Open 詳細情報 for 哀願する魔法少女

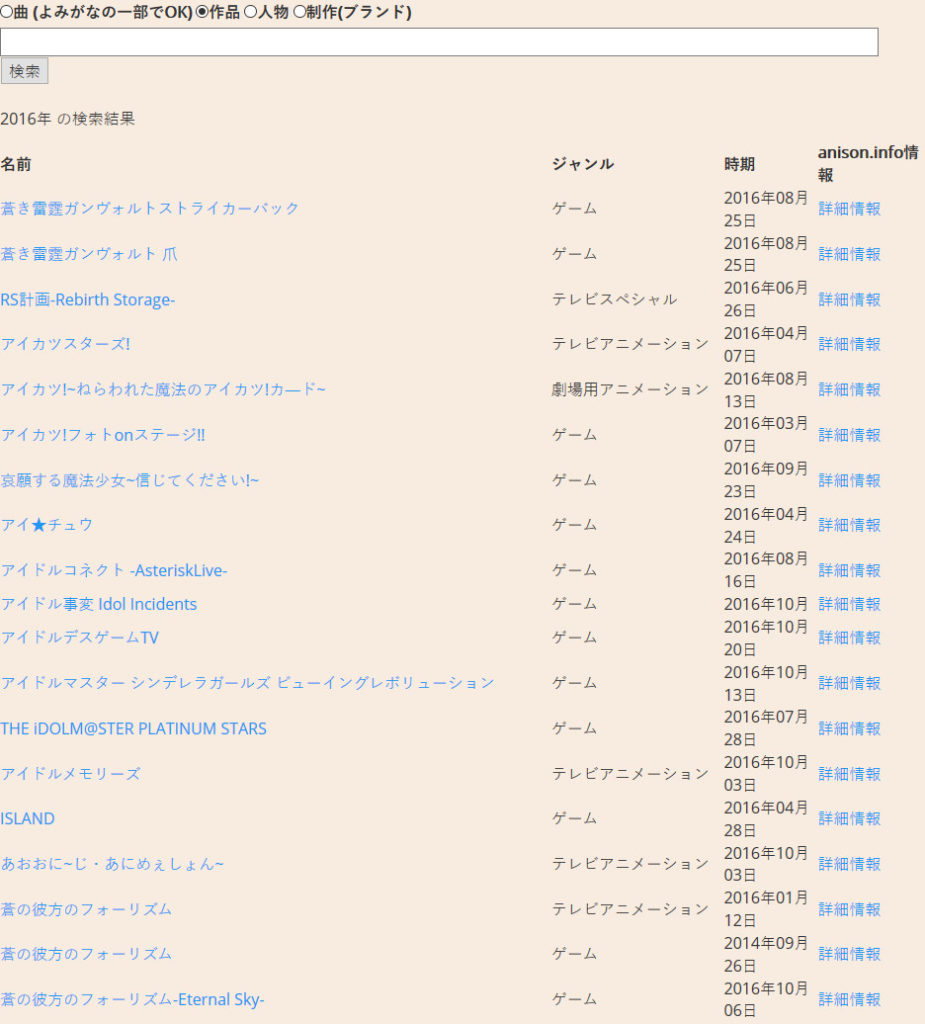click(x=849, y=480)
